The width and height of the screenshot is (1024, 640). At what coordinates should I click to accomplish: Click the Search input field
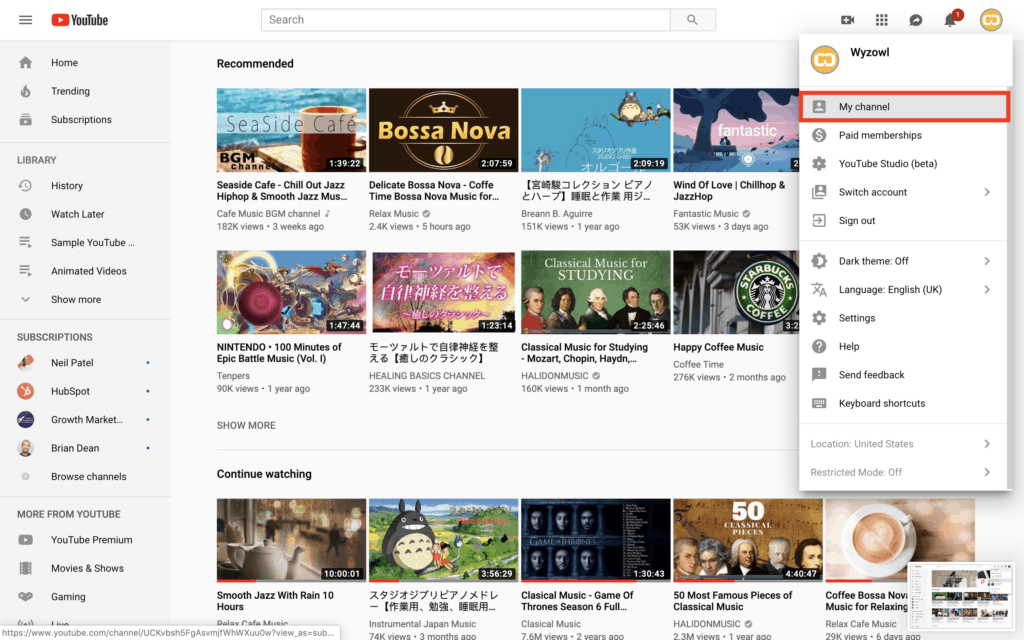(466, 20)
